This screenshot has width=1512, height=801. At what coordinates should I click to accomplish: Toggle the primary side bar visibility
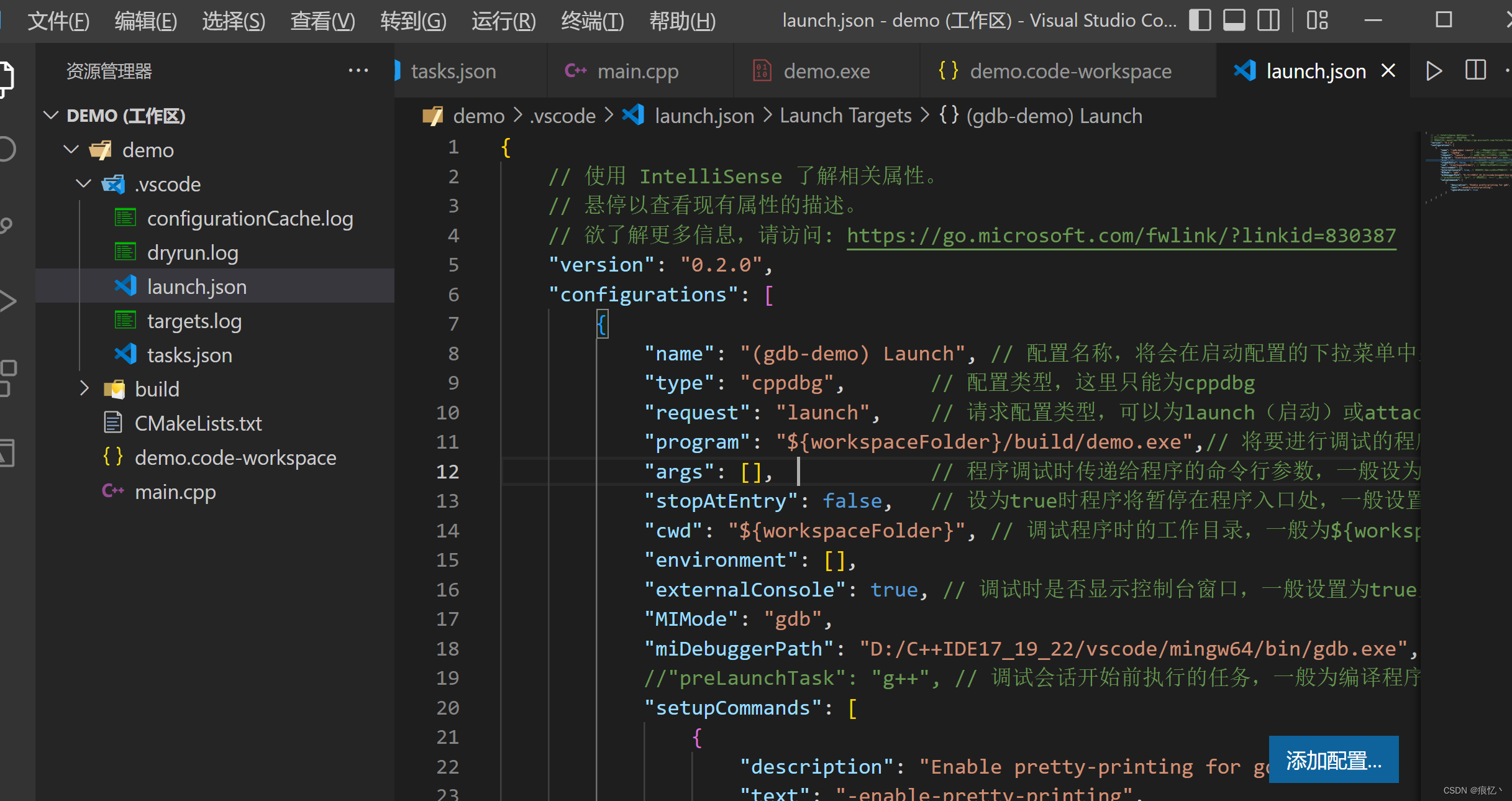1200,20
